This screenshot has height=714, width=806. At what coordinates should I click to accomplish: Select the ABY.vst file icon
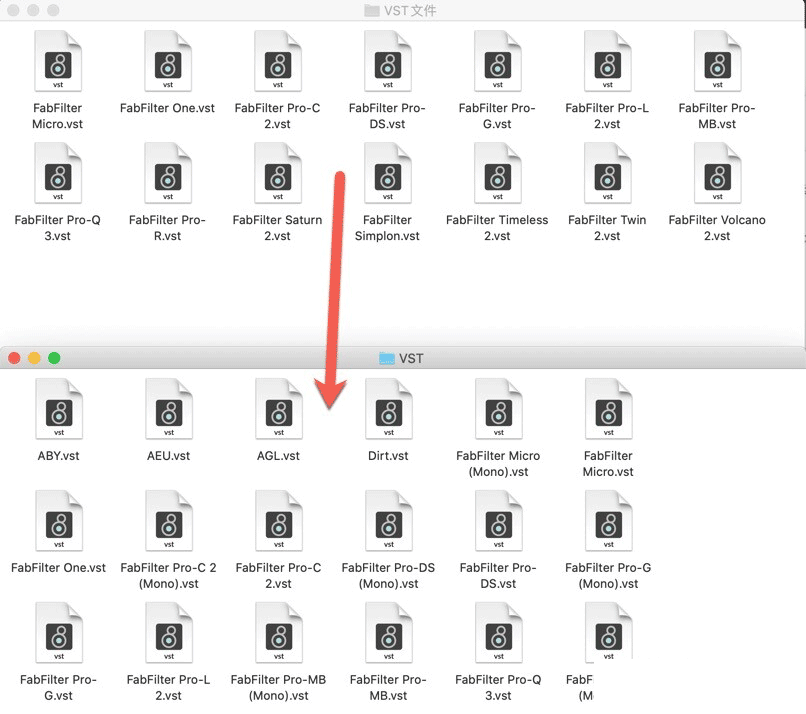[x=59, y=409]
